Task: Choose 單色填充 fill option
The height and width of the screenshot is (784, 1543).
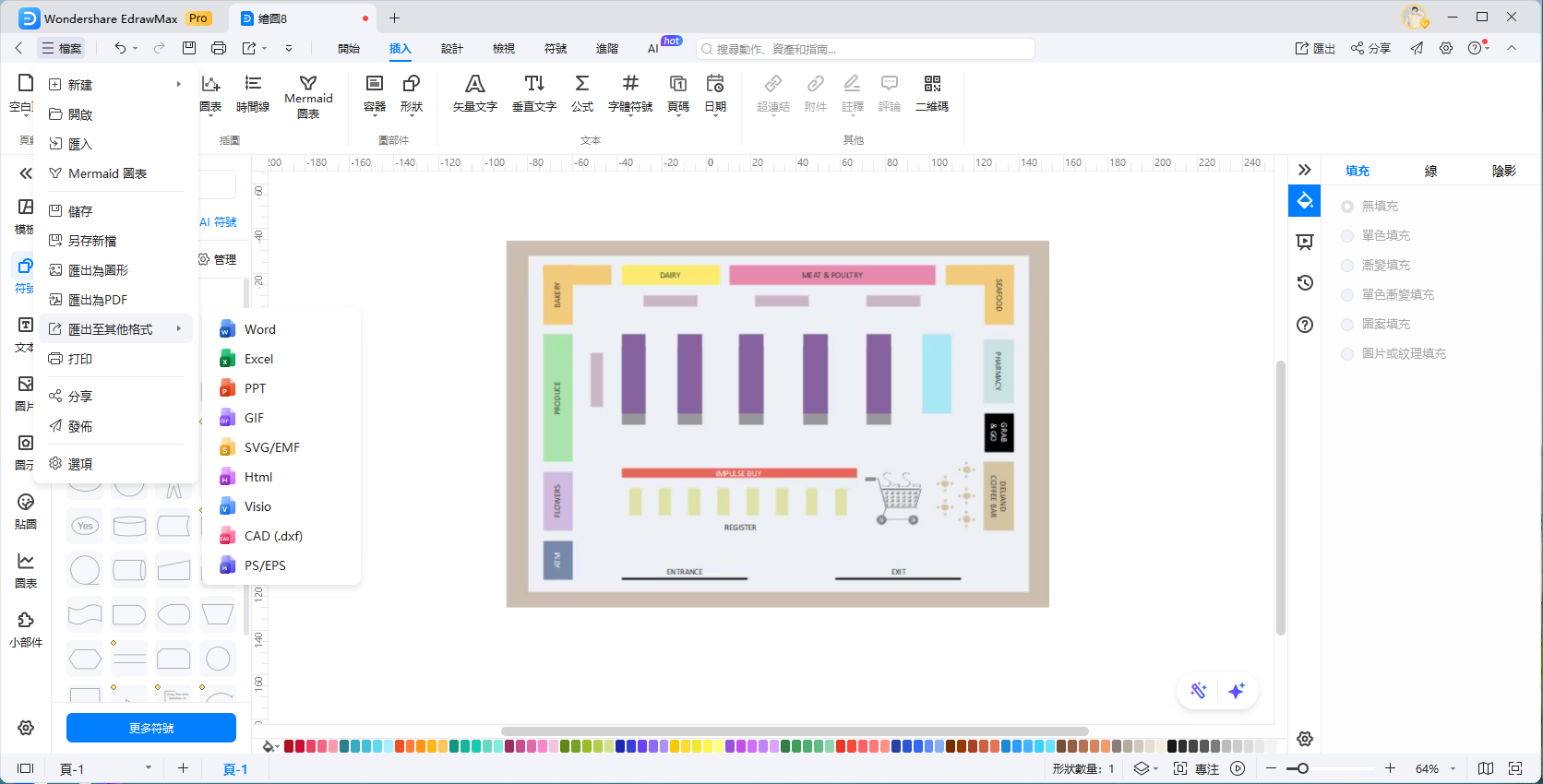Action: pos(1347,236)
